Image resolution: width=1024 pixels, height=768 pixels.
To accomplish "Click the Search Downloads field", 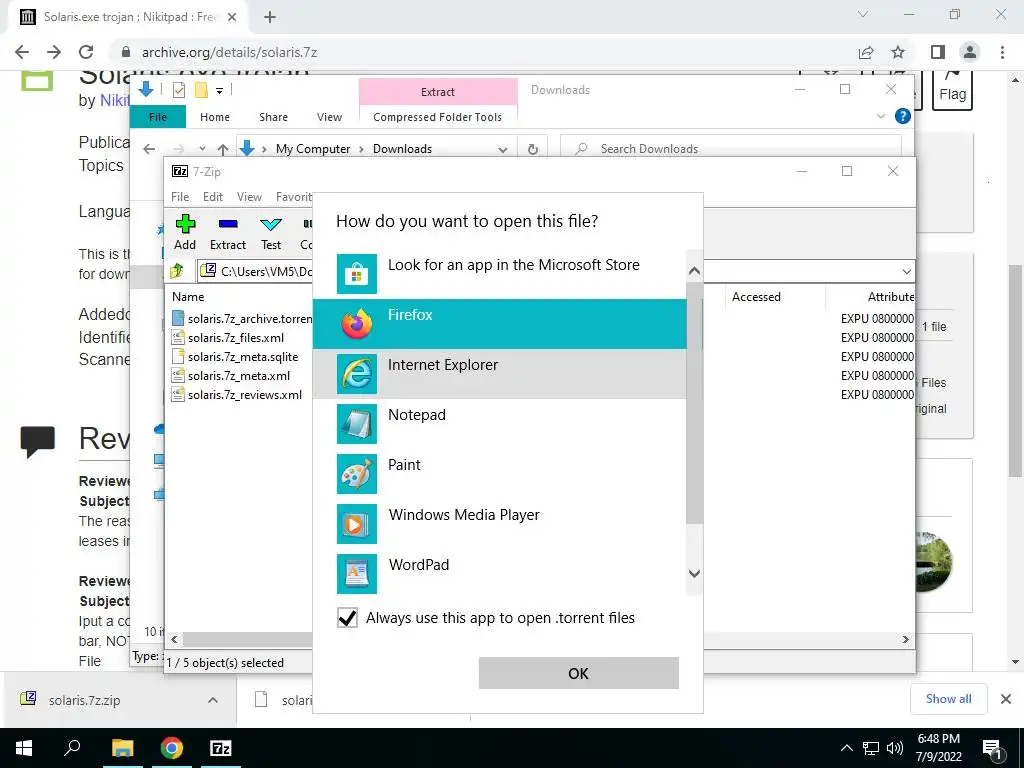I will coord(731,149).
